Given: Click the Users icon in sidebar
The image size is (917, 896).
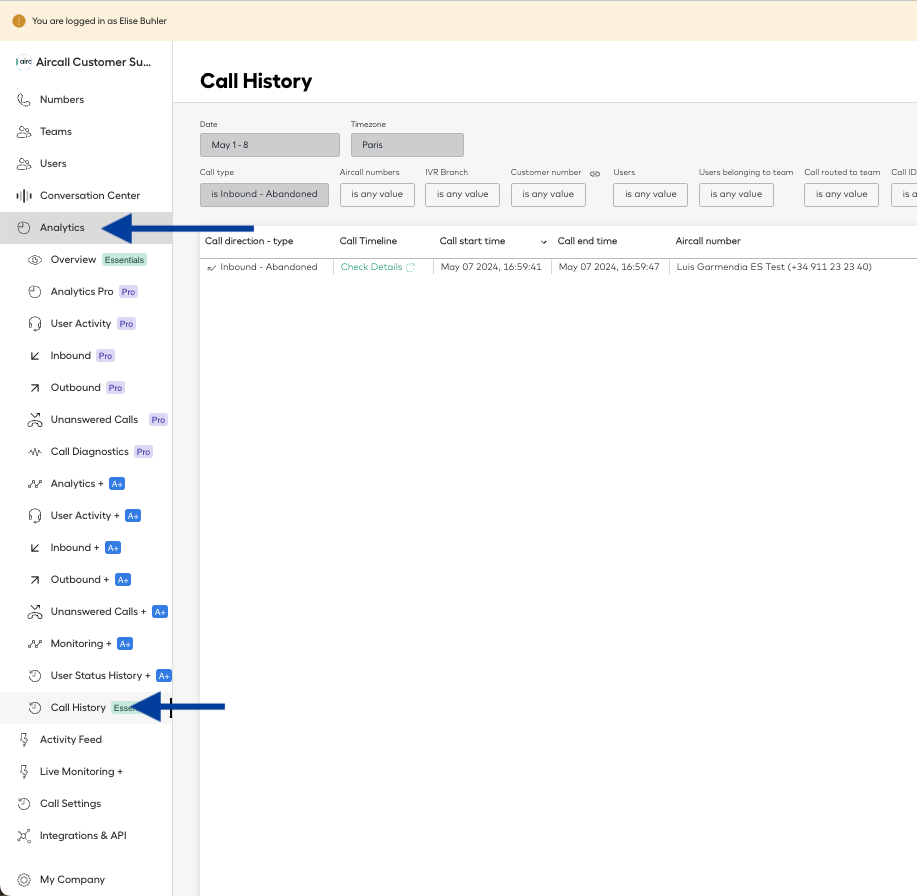Looking at the screenshot, I should 23,164.
